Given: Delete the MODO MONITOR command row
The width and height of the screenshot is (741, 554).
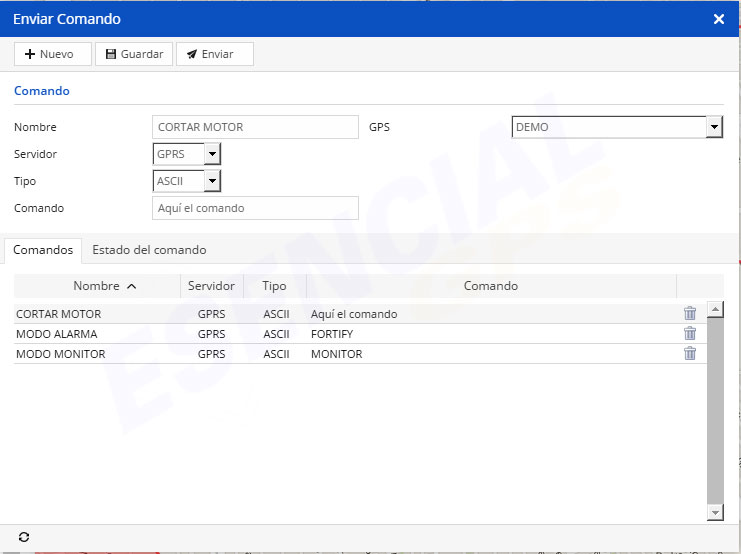Looking at the screenshot, I should [x=690, y=354].
